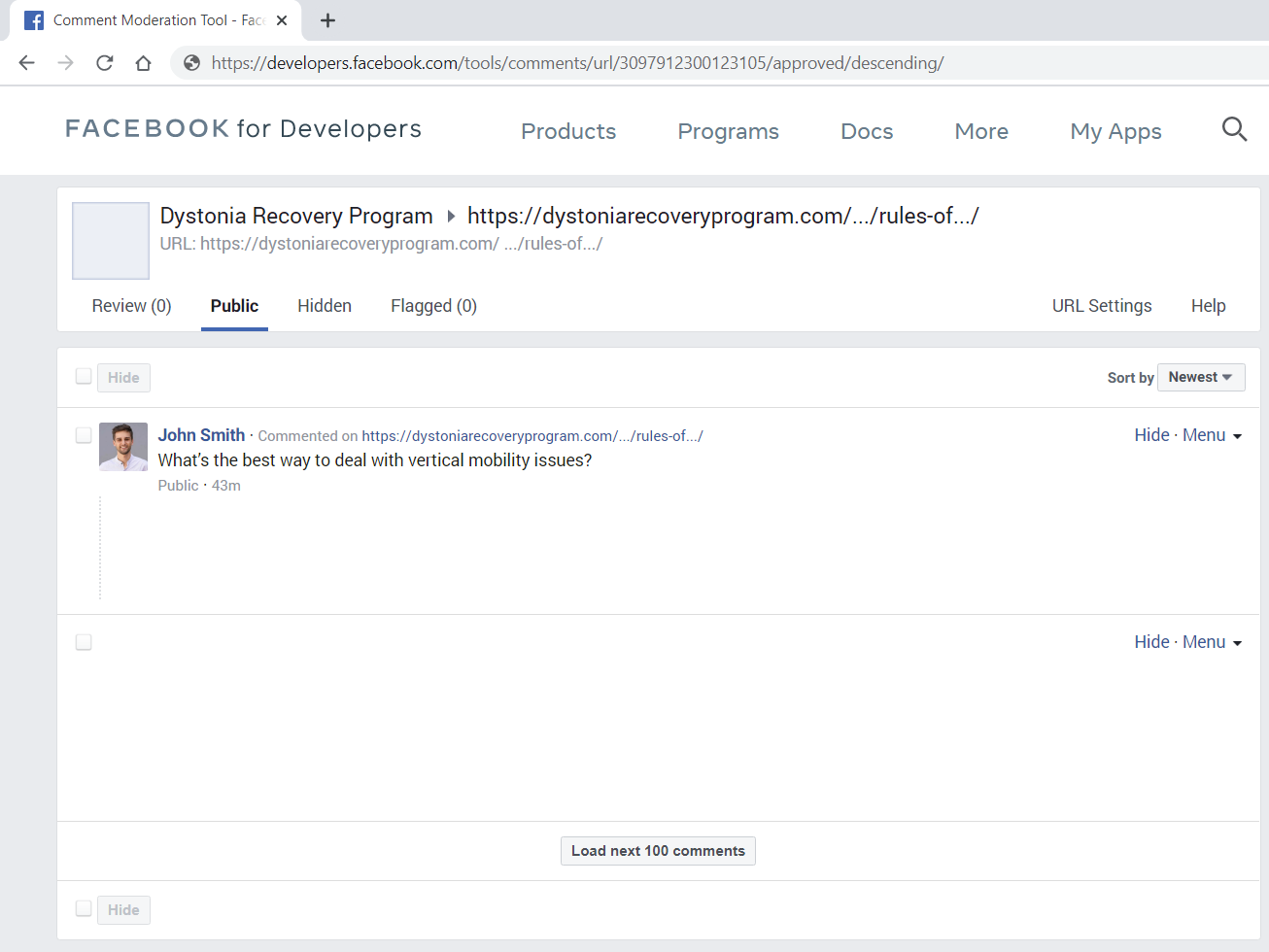Check the bottom select-all checkbox
The height and width of the screenshot is (952, 1269).
(84, 908)
